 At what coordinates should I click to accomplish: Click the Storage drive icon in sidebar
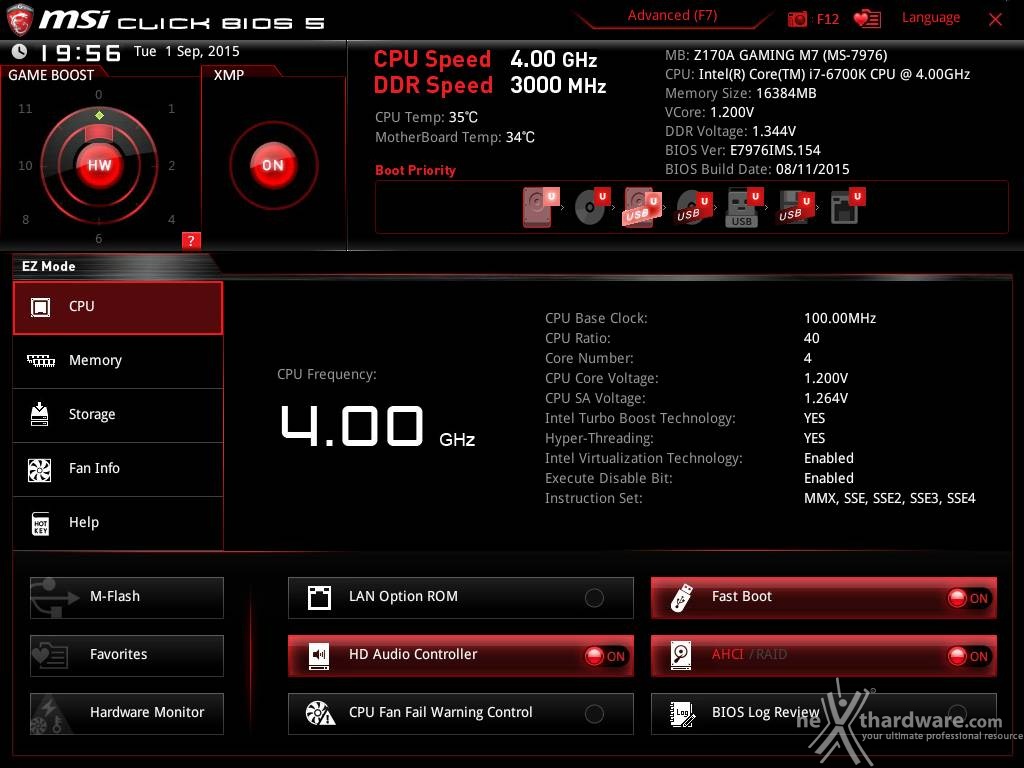point(40,414)
